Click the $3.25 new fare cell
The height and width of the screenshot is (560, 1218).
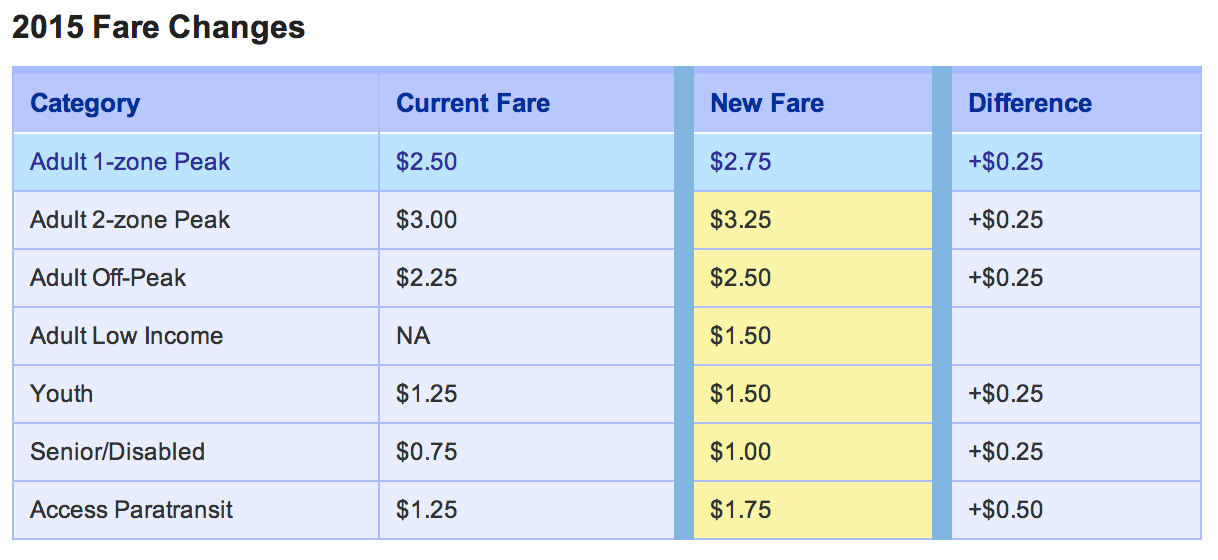click(x=813, y=220)
